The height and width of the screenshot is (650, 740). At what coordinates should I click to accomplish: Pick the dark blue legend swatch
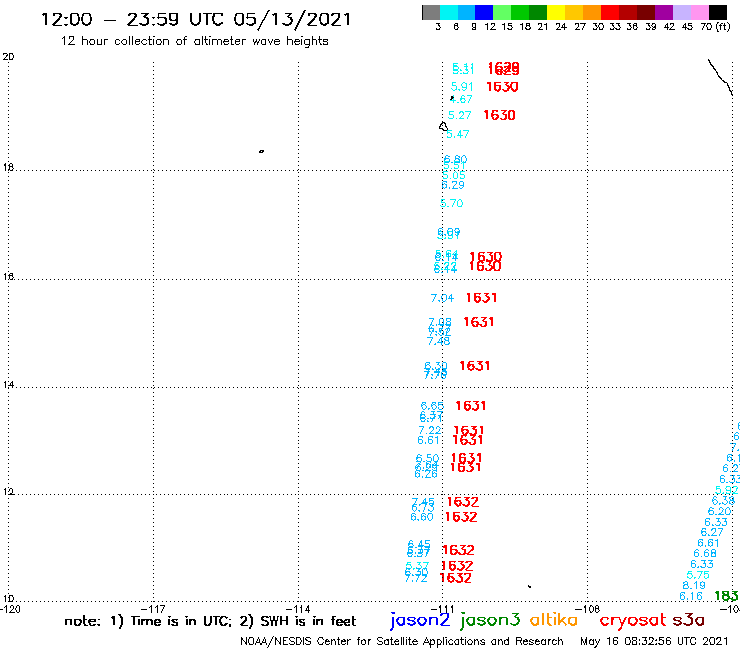484,12
